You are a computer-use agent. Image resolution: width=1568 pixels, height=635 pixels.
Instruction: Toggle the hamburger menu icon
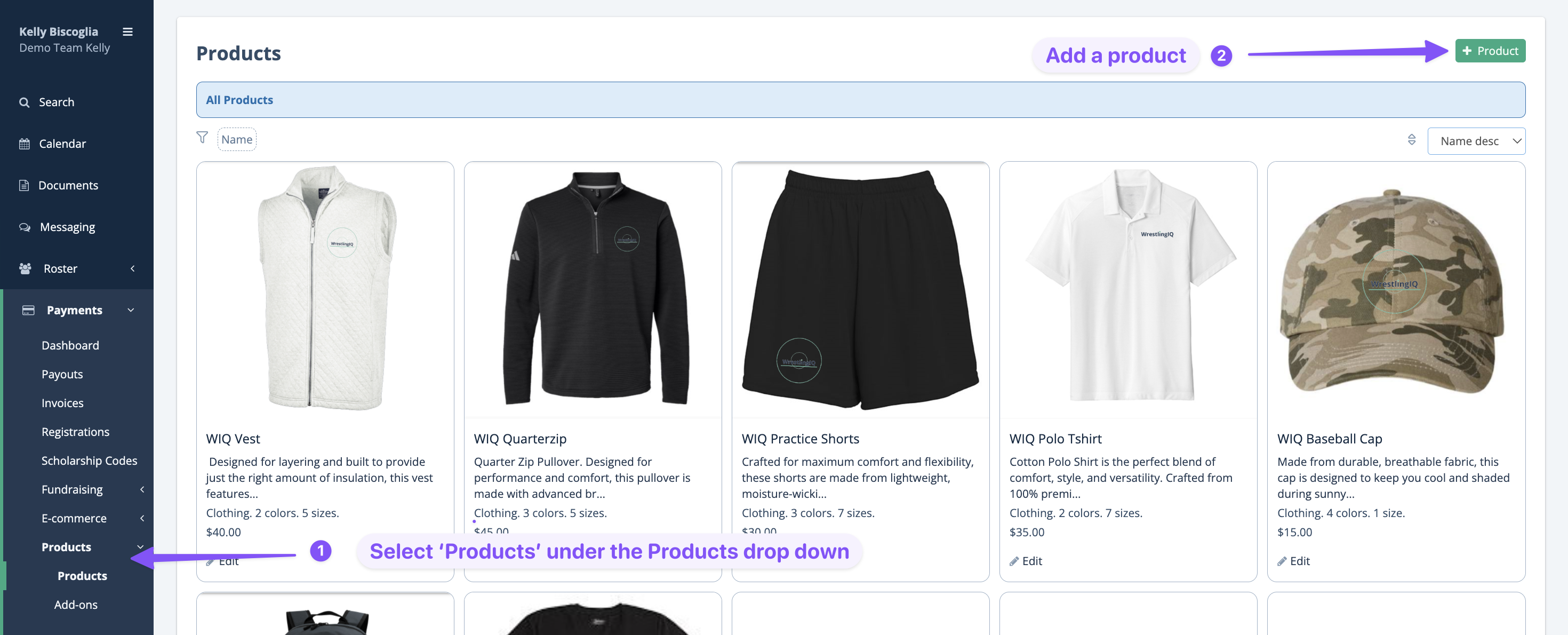tap(128, 31)
